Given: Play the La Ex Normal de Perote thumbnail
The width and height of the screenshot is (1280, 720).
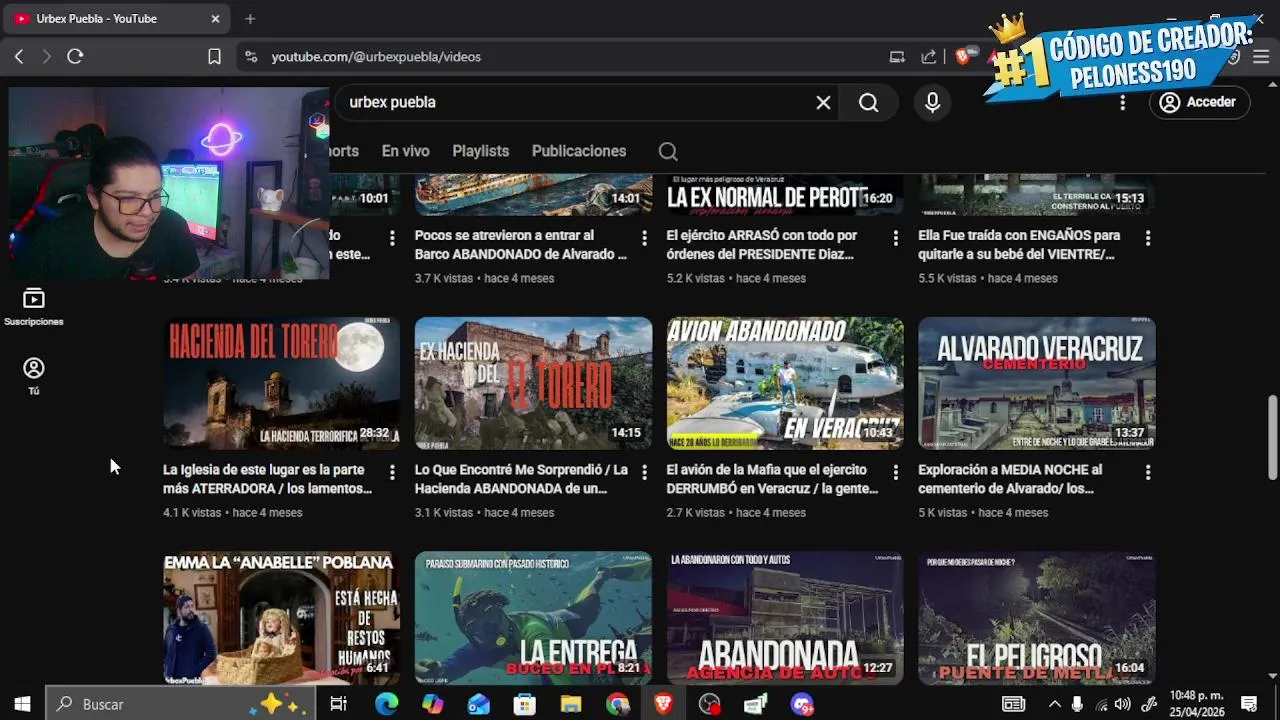Looking at the screenshot, I should click(785, 195).
